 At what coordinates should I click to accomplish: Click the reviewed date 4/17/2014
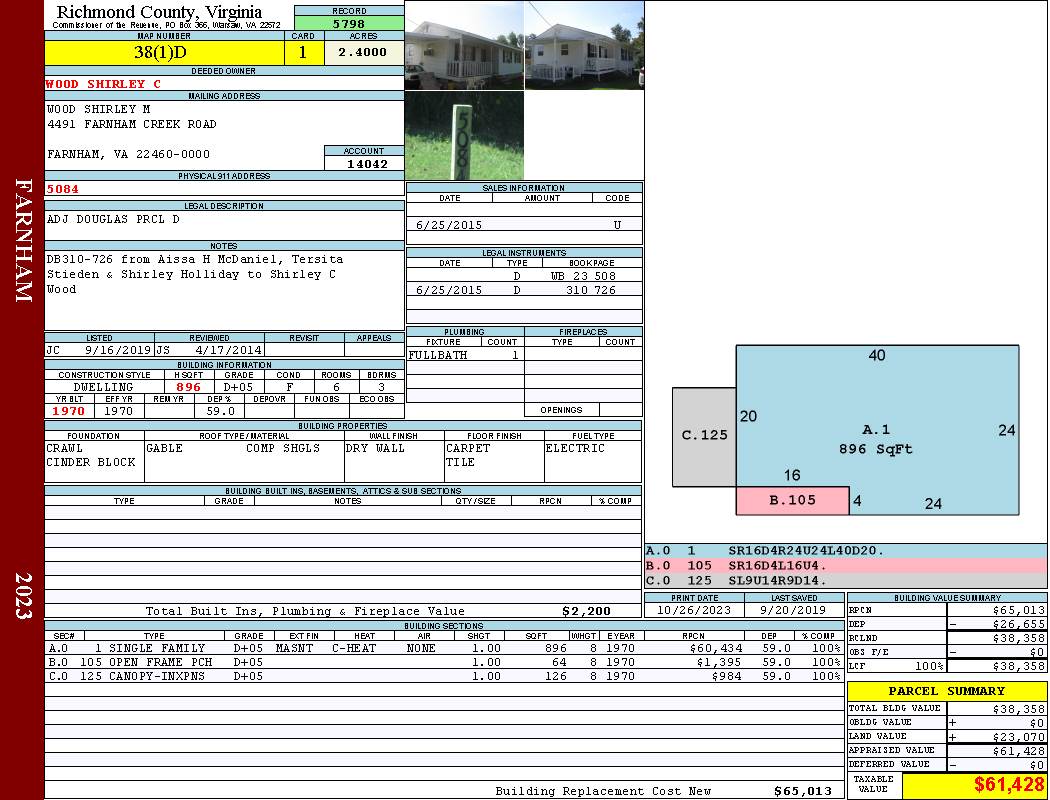click(228, 350)
